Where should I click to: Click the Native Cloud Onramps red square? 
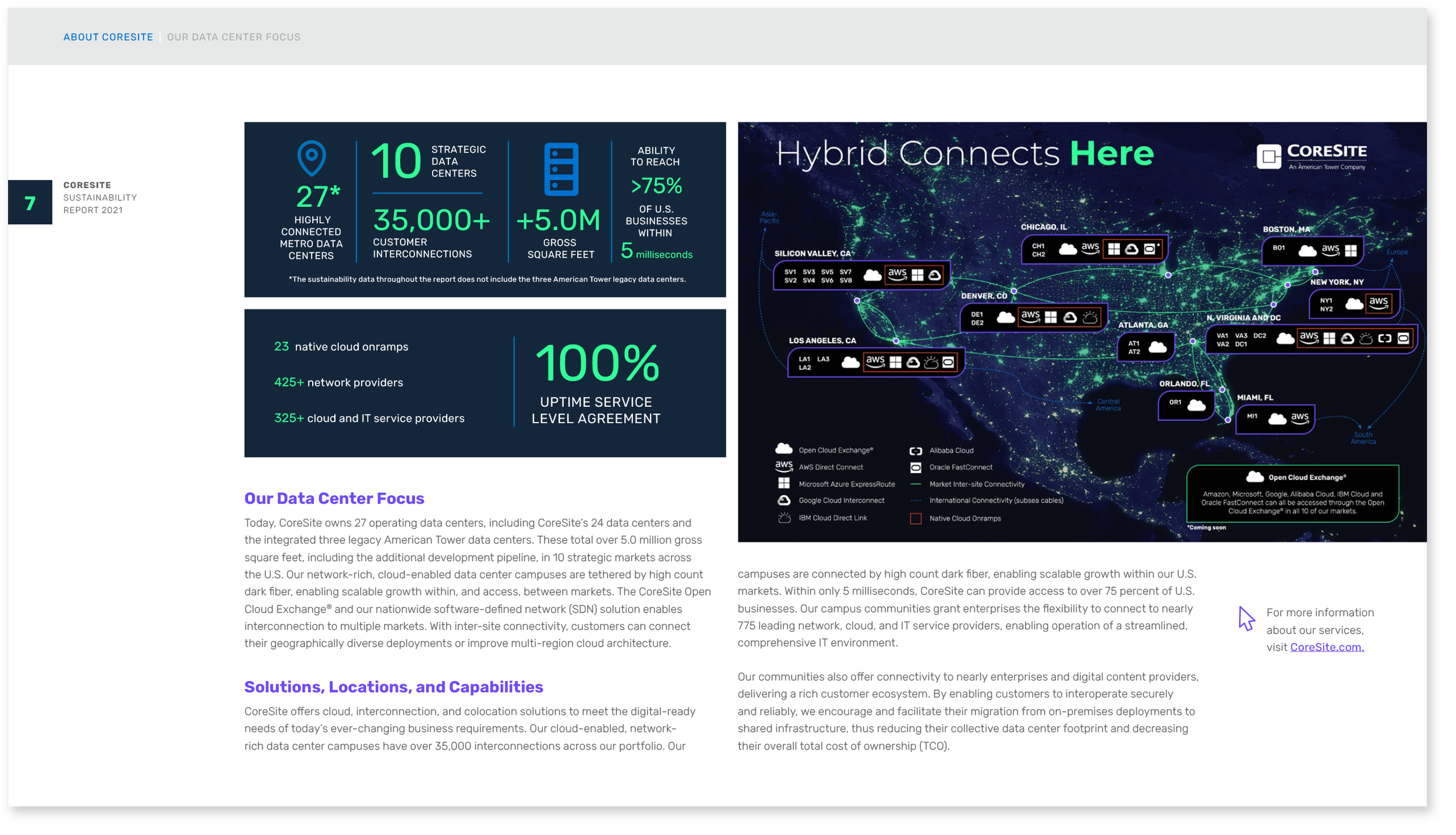pos(916,519)
